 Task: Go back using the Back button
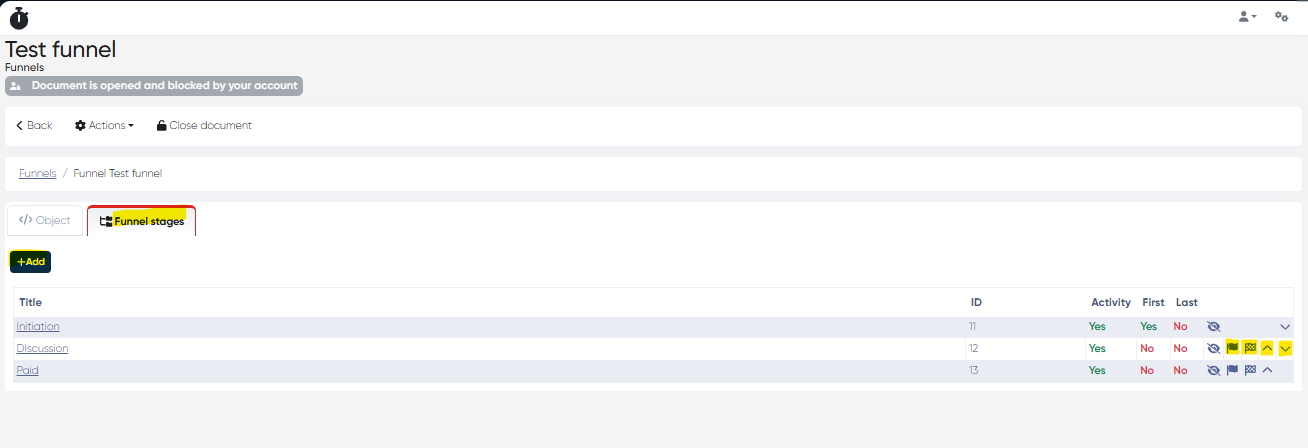click(34, 126)
